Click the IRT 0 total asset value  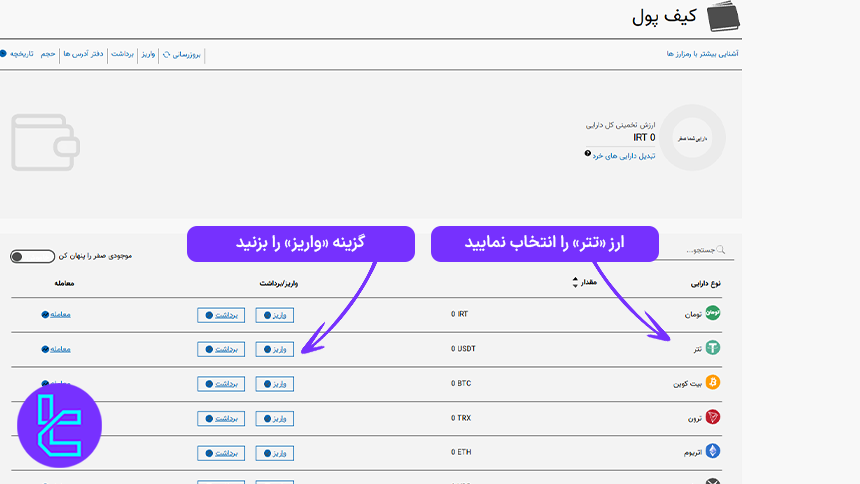click(x=644, y=137)
